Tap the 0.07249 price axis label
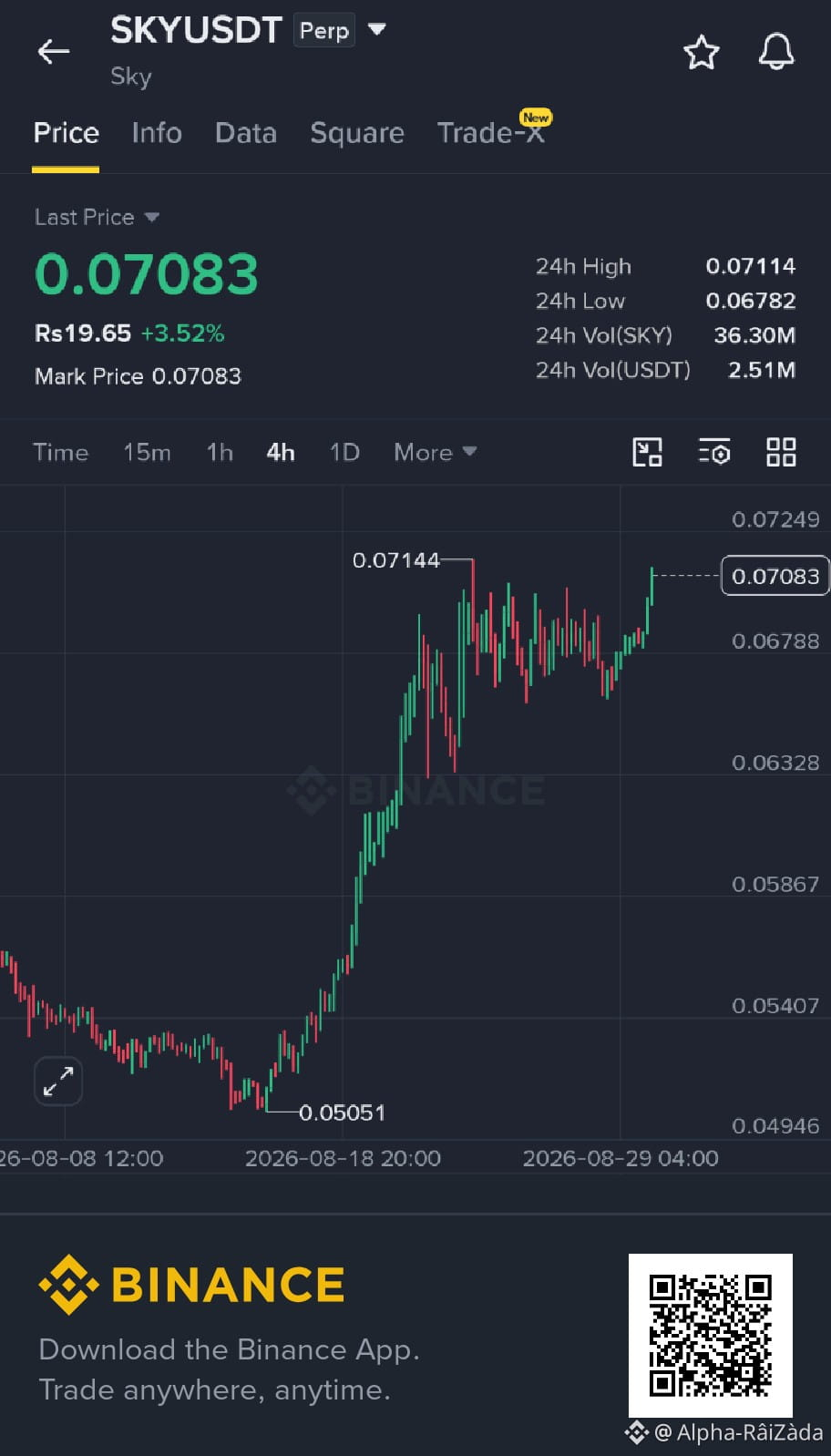The width and height of the screenshot is (831, 1456). click(x=775, y=519)
